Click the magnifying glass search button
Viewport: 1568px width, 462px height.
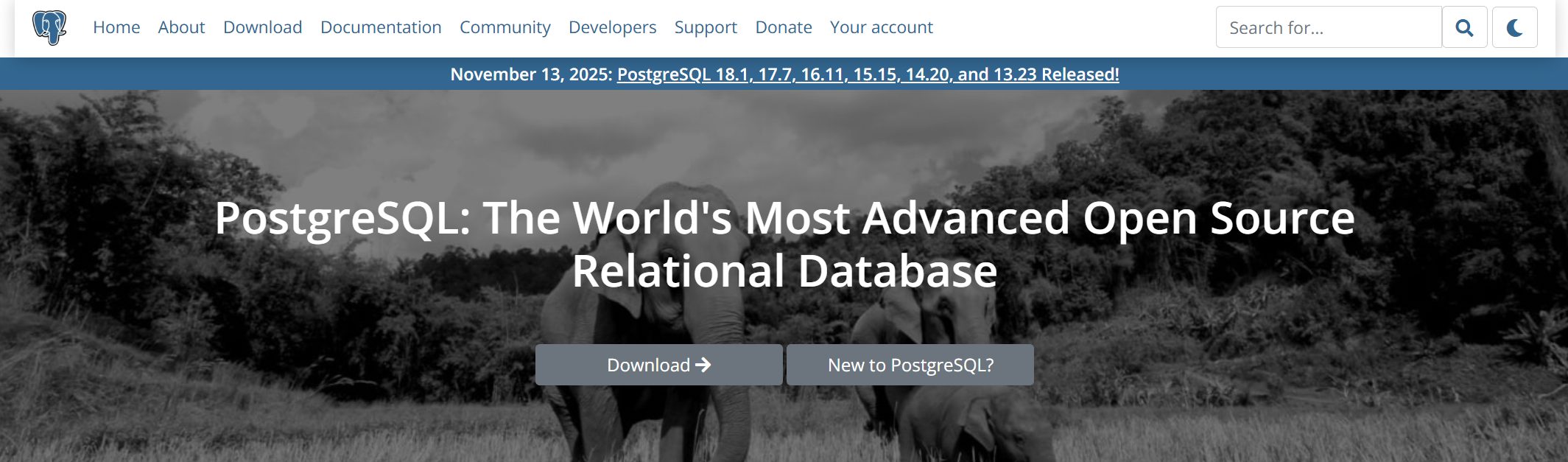coord(1464,27)
